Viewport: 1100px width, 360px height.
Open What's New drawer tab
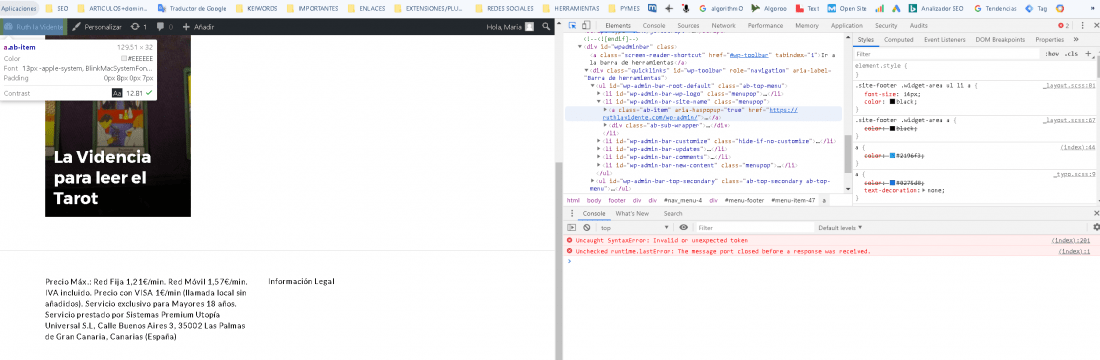click(x=633, y=213)
